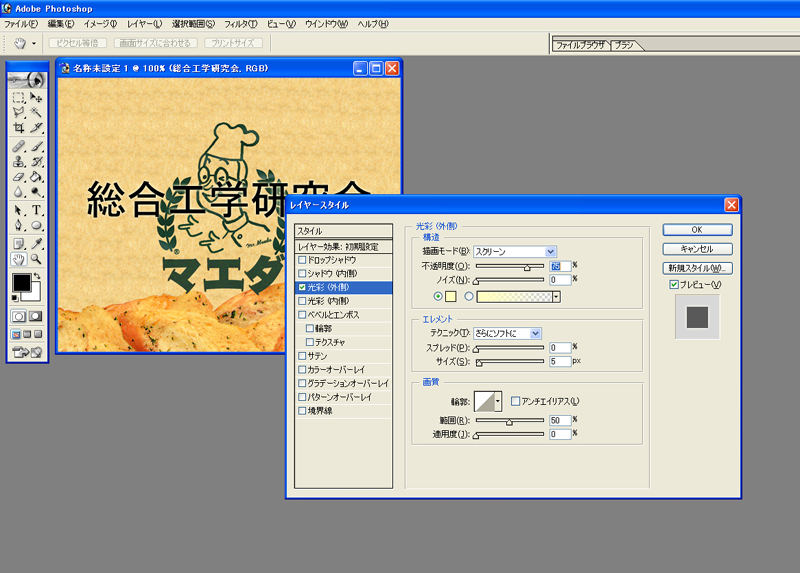Click プリントサイズ button
Viewport: 800px width, 573px height.
click(x=233, y=43)
